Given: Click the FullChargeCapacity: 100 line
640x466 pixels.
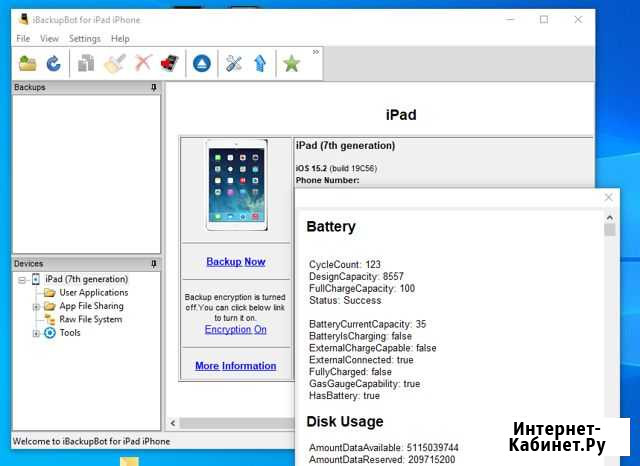Looking at the screenshot, I should [362, 288].
